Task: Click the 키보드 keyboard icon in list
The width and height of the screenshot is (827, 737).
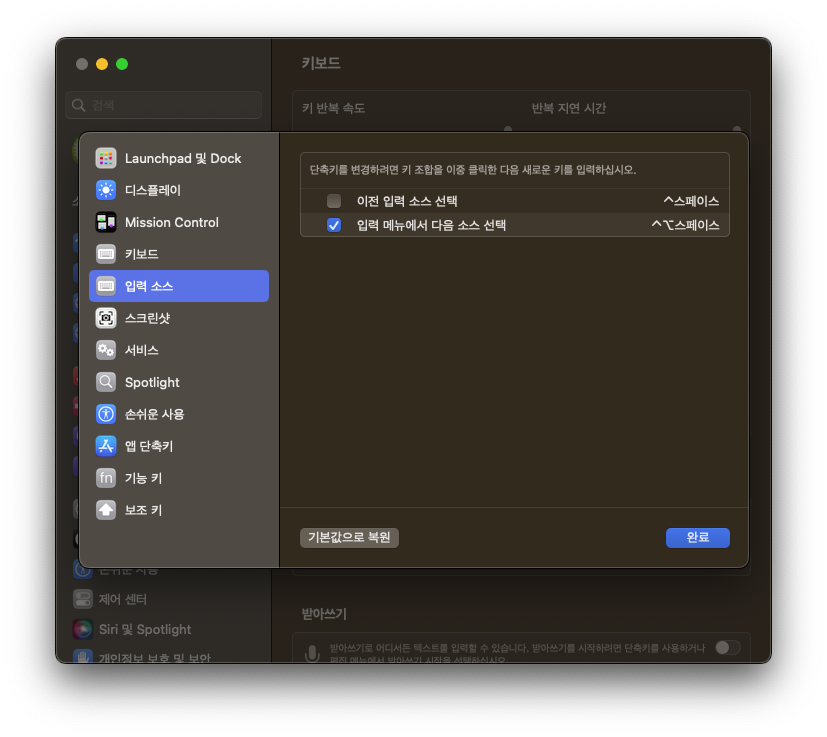Action: 106,254
